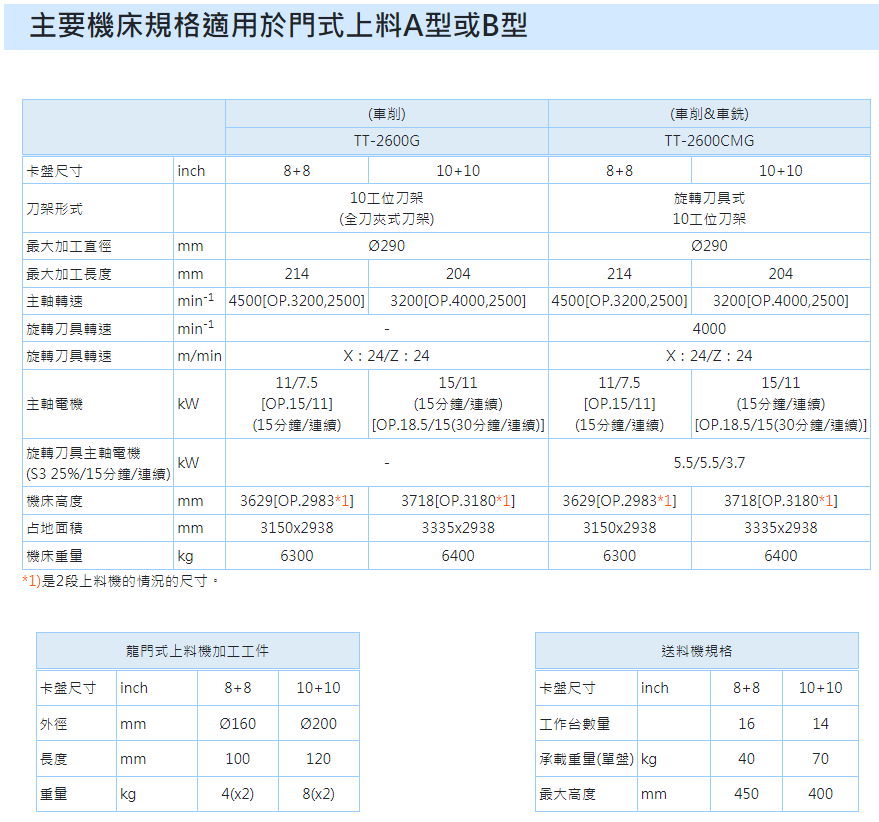The height and width of the screenshot is (822, 879).
Task: Click the 16 worktable count value
Action: tap(746, 724)
